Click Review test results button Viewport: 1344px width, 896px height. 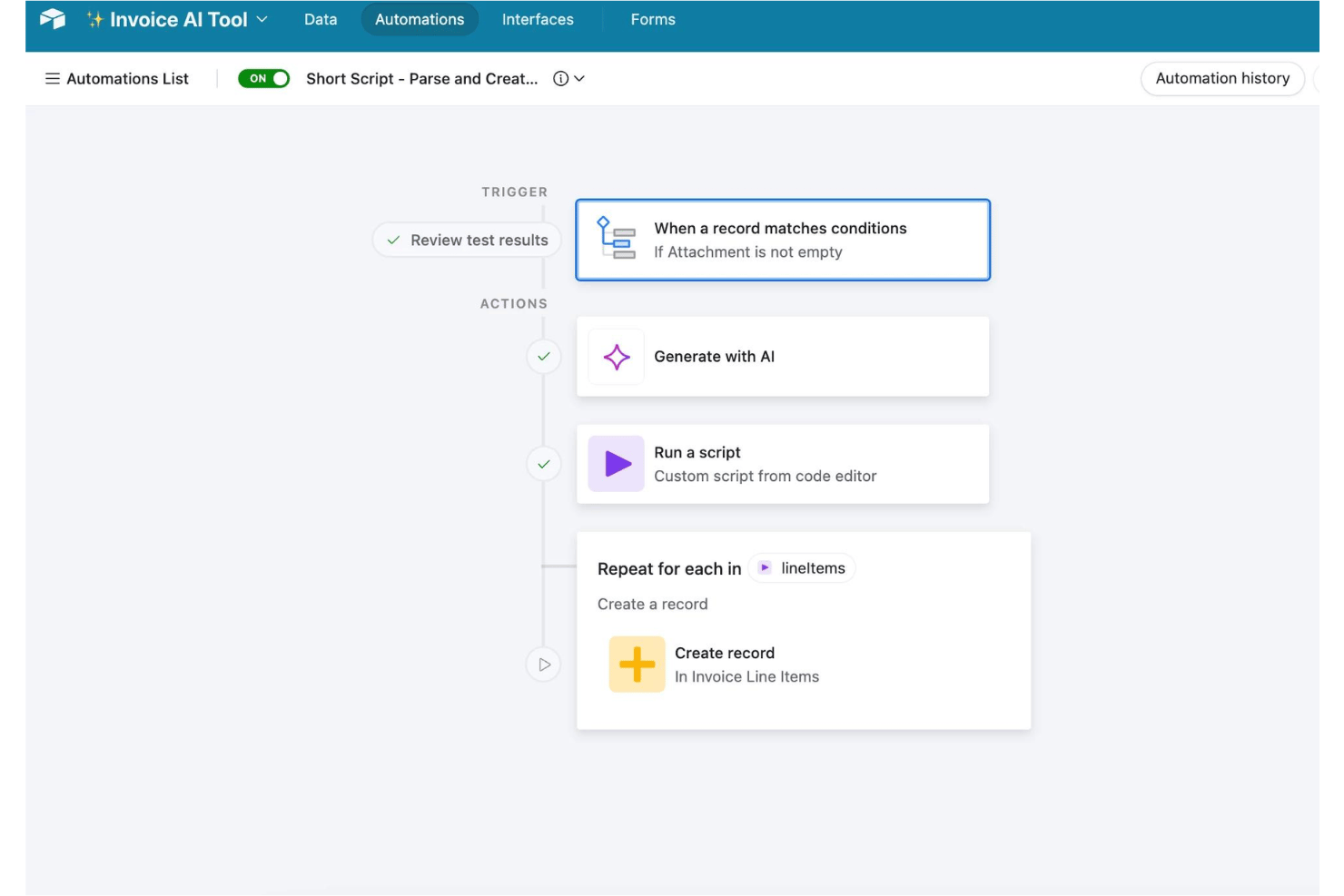[x=467, y=240]
